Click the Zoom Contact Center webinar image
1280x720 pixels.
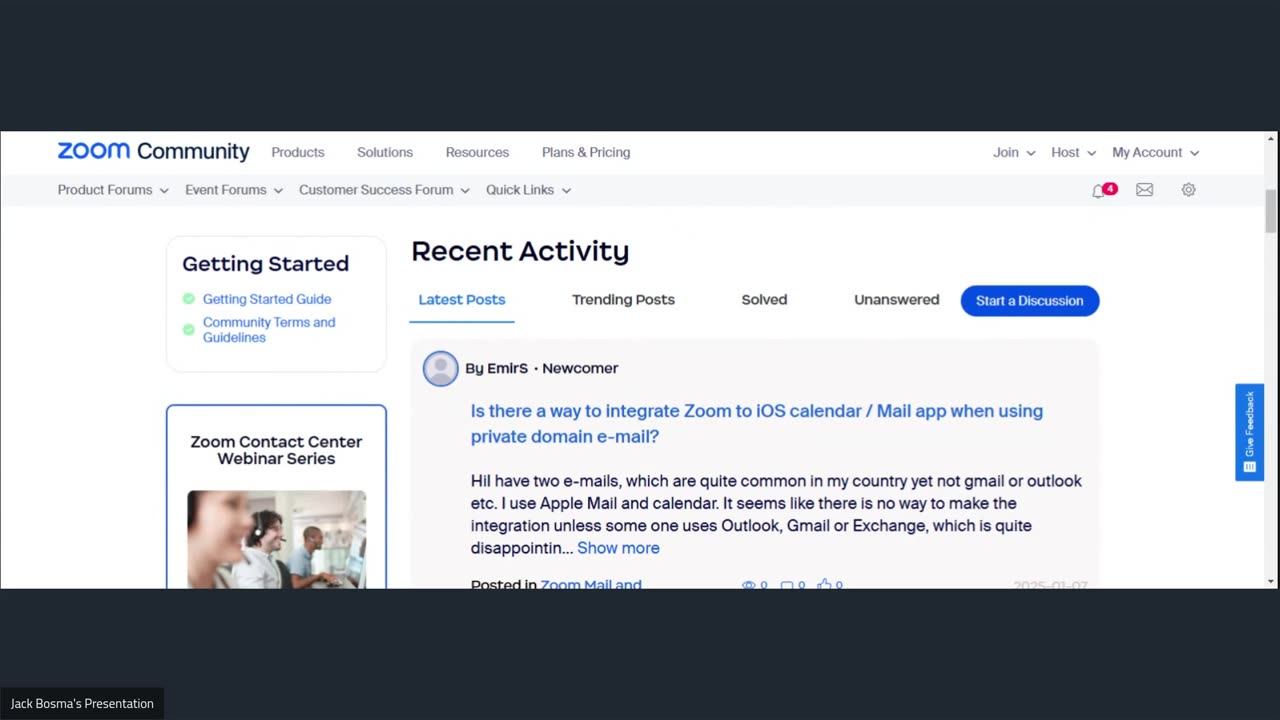(277, 539)
